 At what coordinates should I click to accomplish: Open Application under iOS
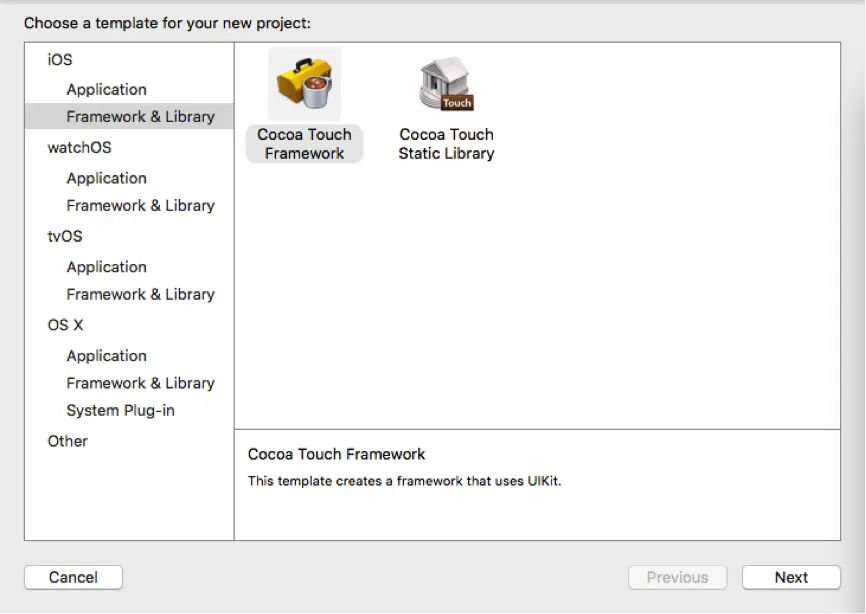click(107, 89)
